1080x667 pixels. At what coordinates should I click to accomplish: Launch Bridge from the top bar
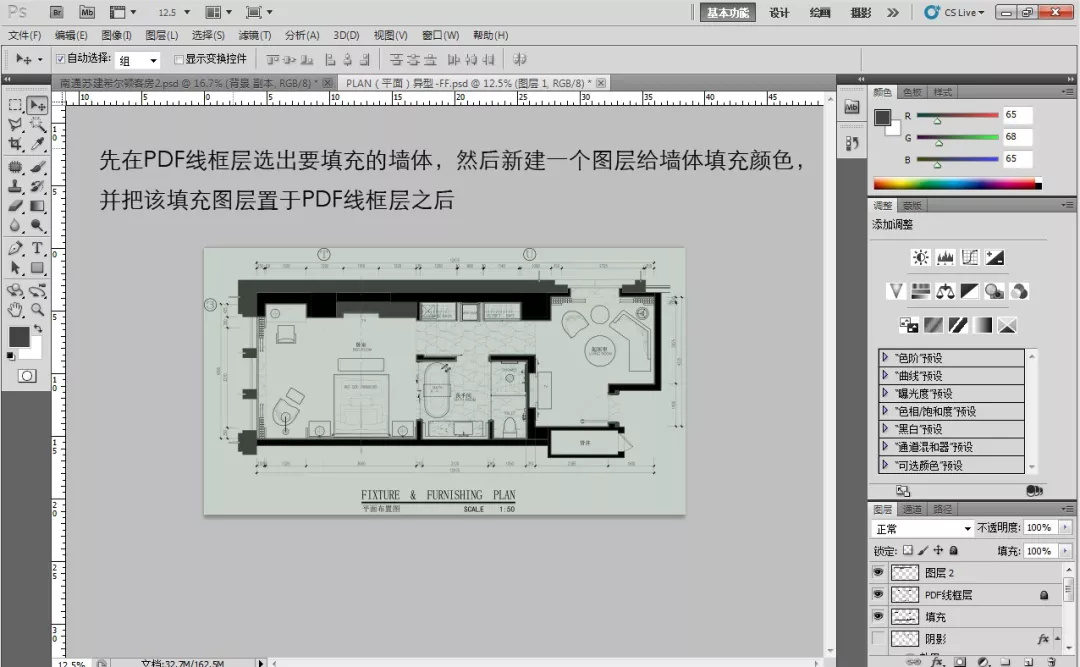click(x=56, y=12)
